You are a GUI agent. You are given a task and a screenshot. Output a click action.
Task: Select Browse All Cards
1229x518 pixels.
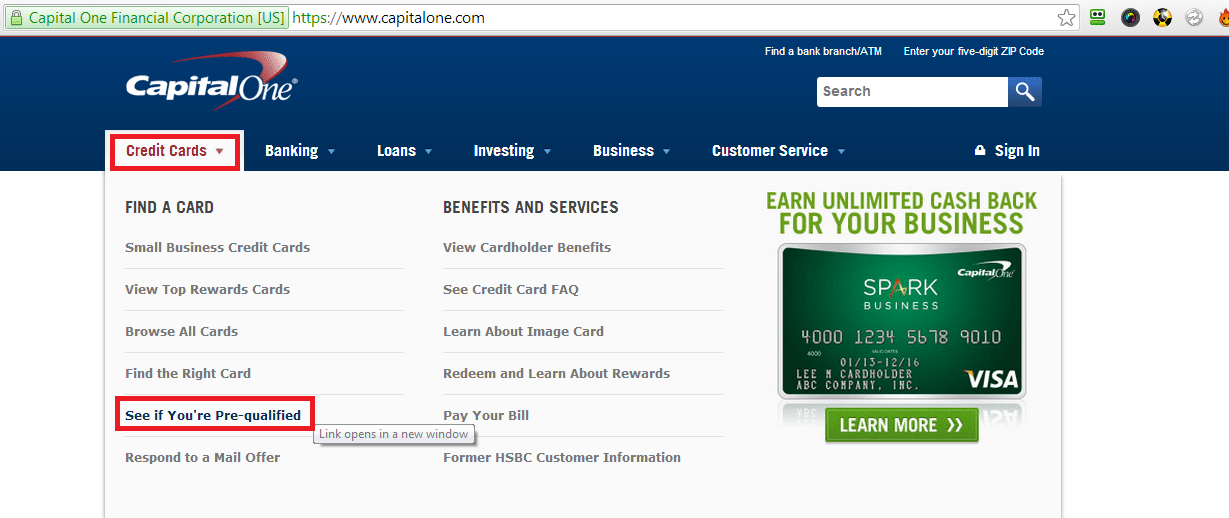[181, 331]
